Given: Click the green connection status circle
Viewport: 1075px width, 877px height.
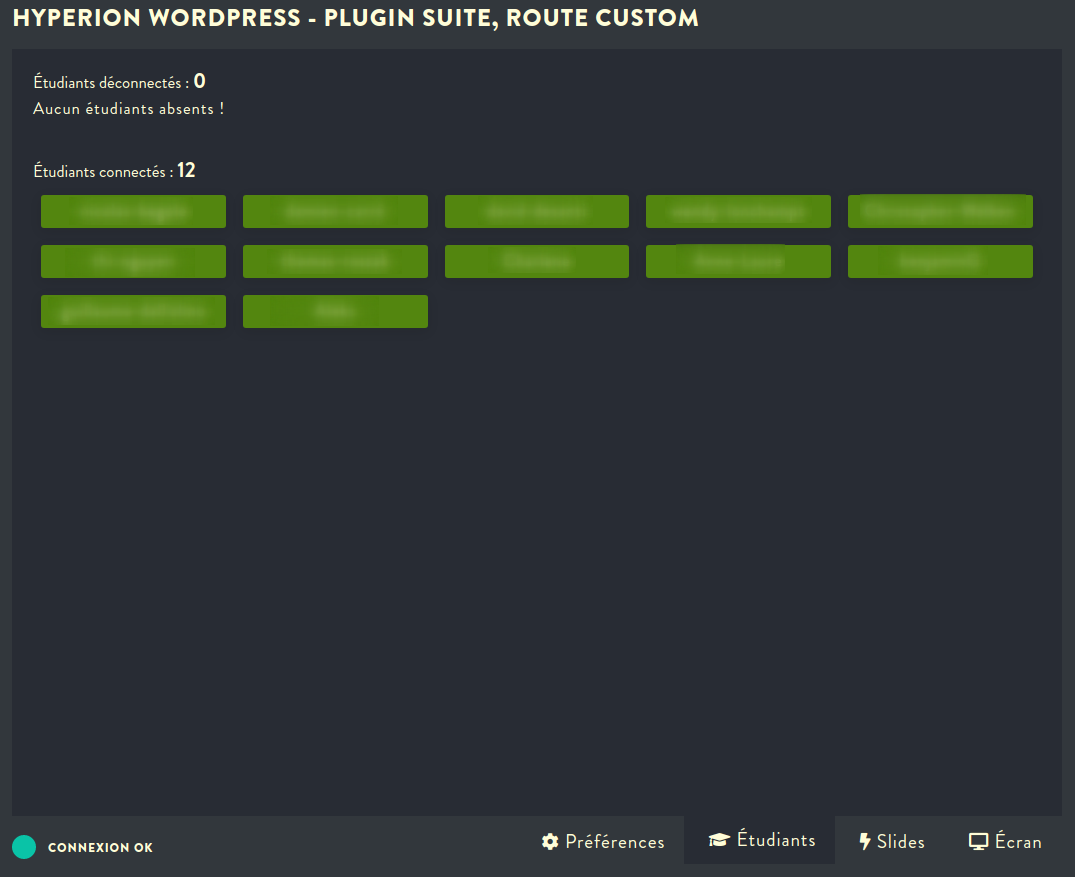Looking at the screenshot, I should (24, 847).
